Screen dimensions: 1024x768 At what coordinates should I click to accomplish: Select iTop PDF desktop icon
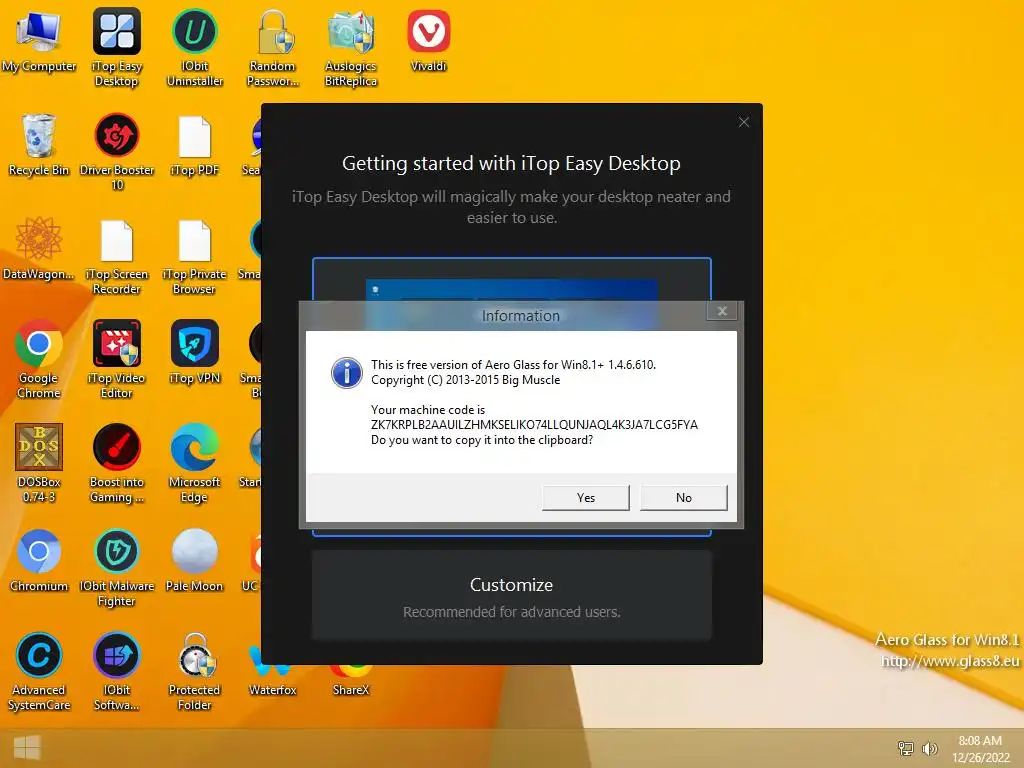point(195,146)
